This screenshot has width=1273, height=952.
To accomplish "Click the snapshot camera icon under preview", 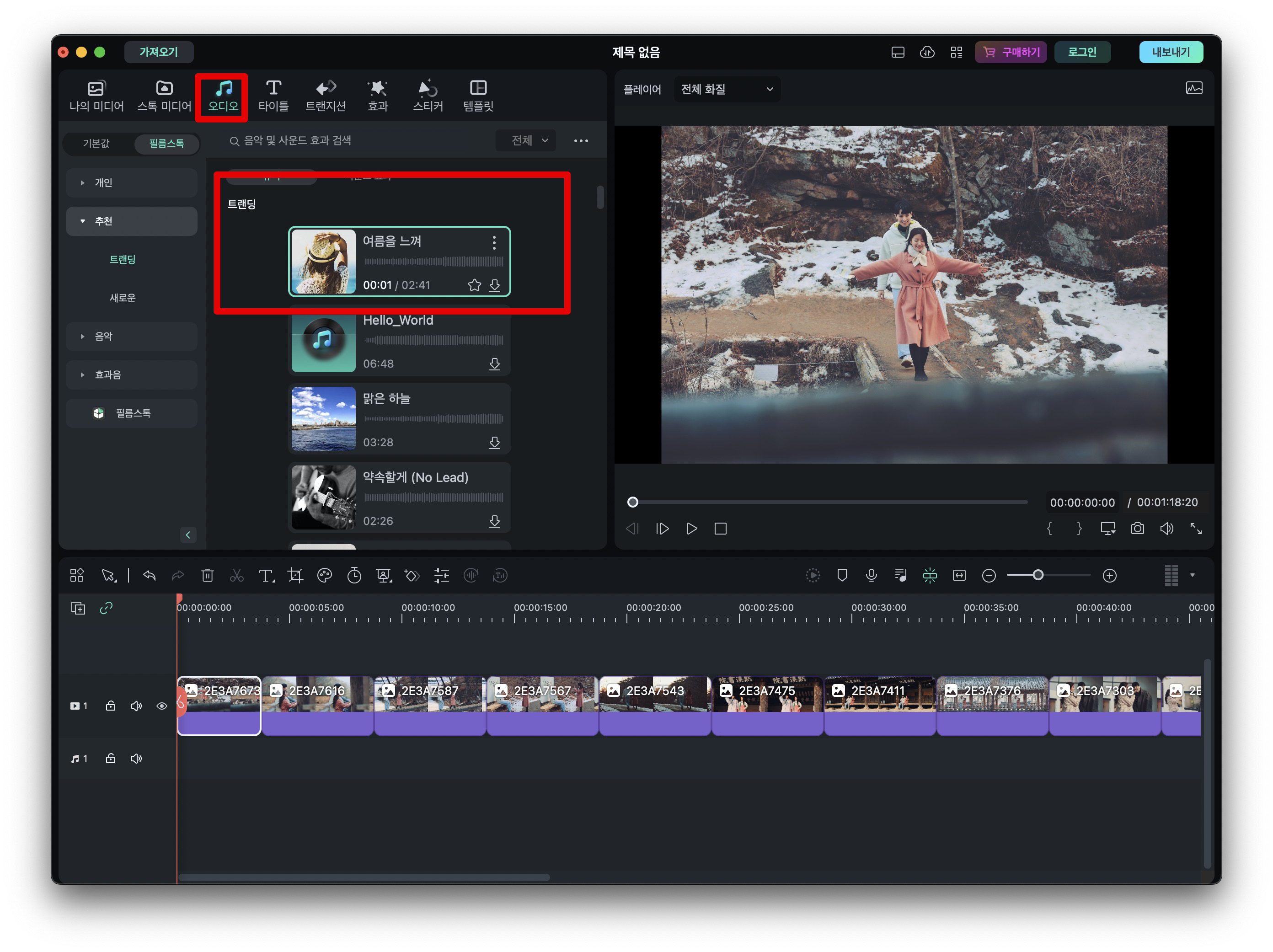I will pos(1137,529).
